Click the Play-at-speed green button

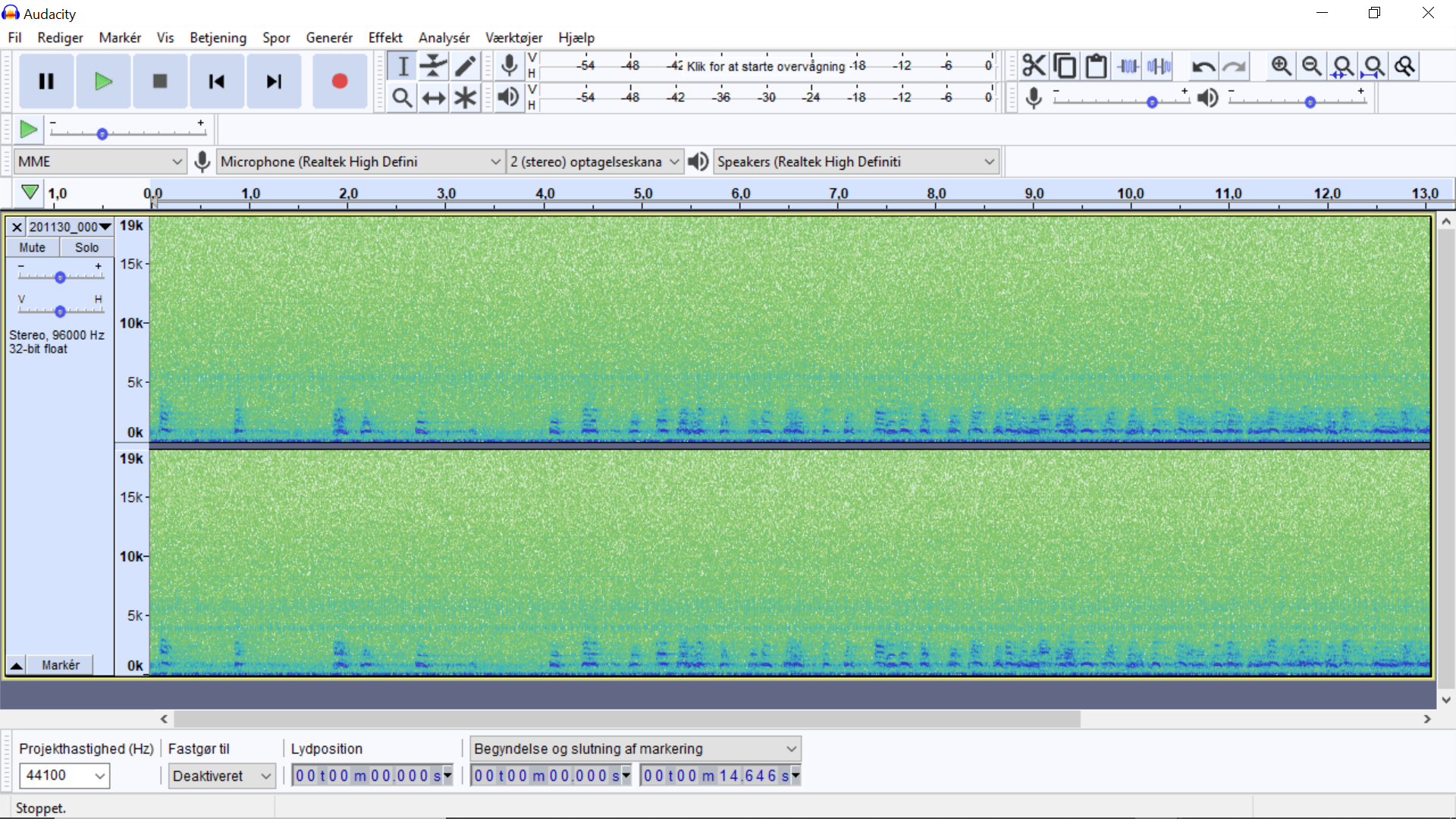point(28,130)
